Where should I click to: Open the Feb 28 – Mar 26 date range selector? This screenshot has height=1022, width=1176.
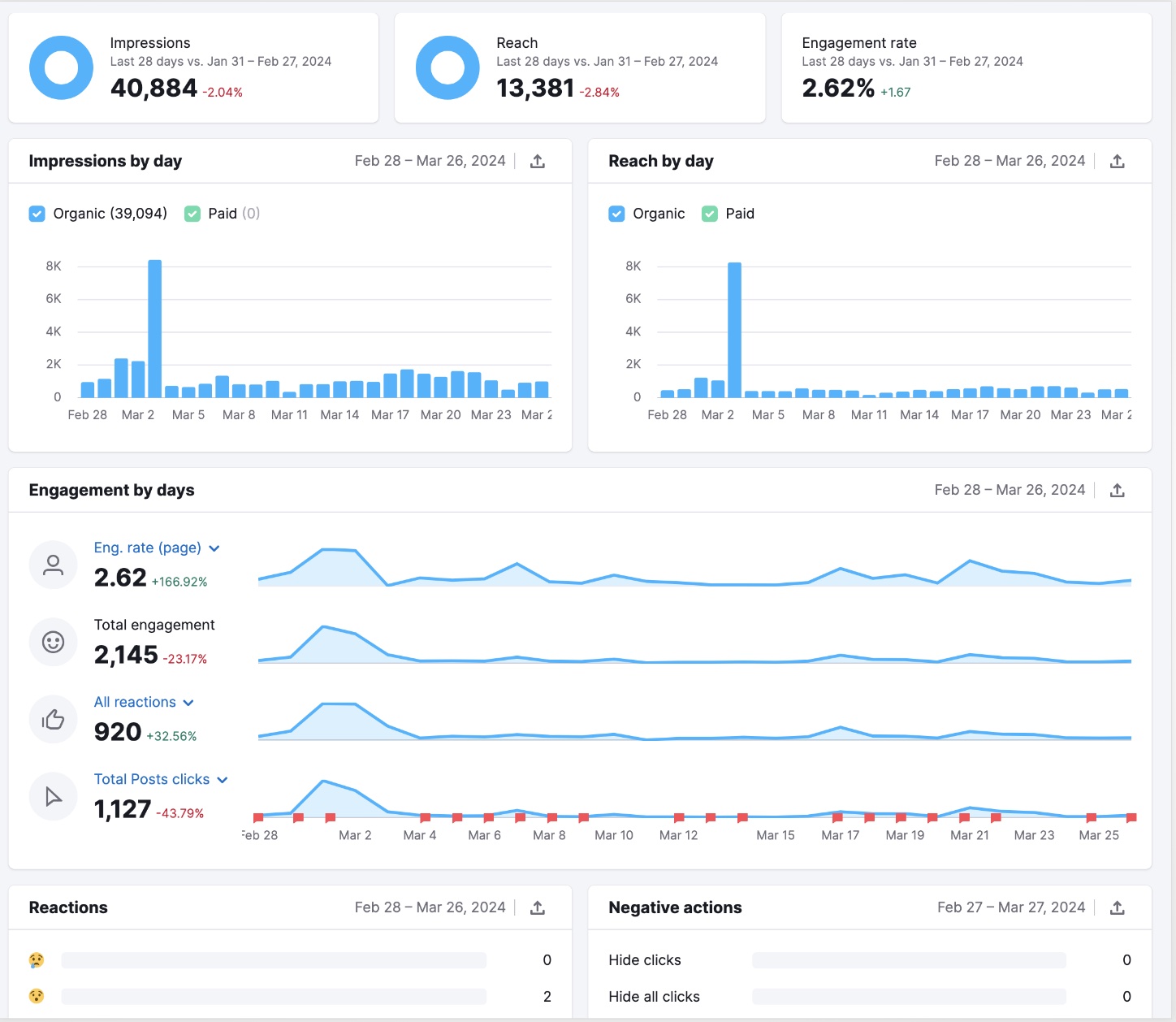[430, 161]
